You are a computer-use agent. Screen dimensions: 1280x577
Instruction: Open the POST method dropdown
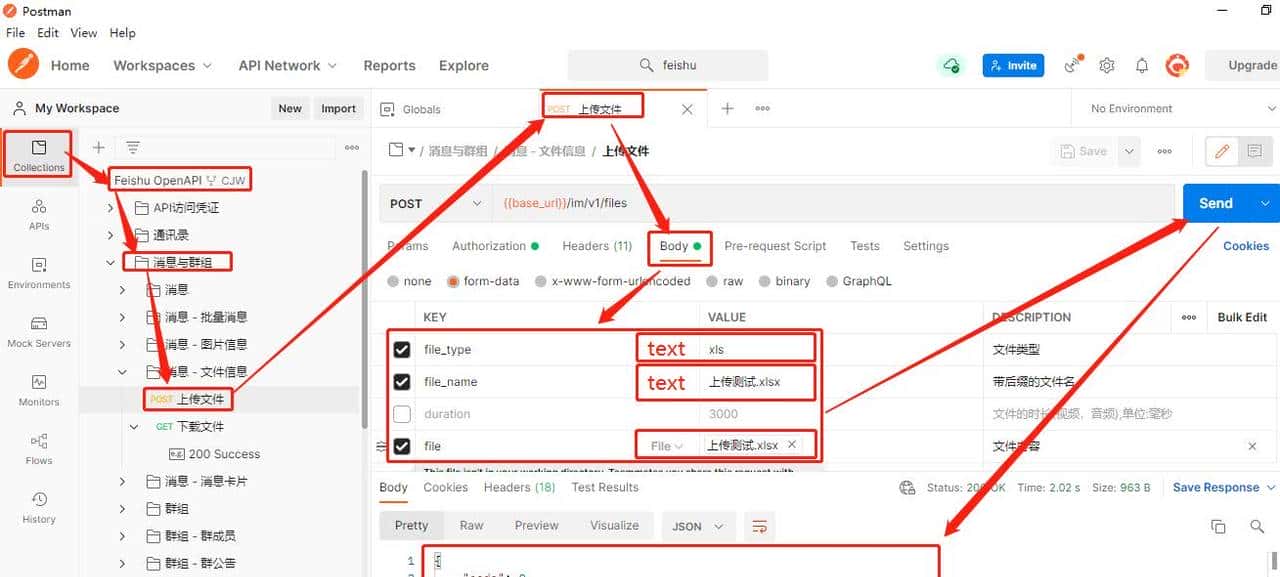(435, 203)
